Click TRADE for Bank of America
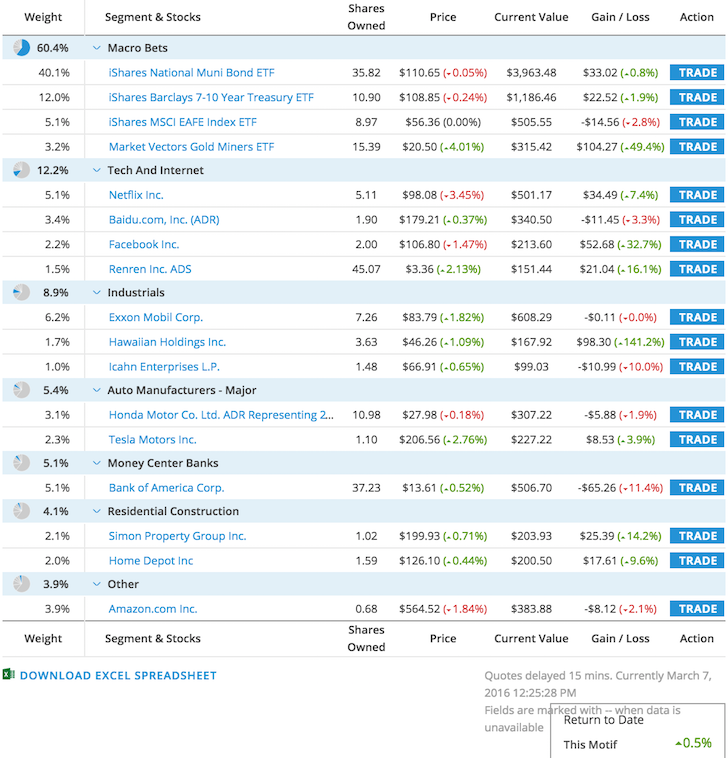This screenshot has width=728, height=758. point(697,488)
